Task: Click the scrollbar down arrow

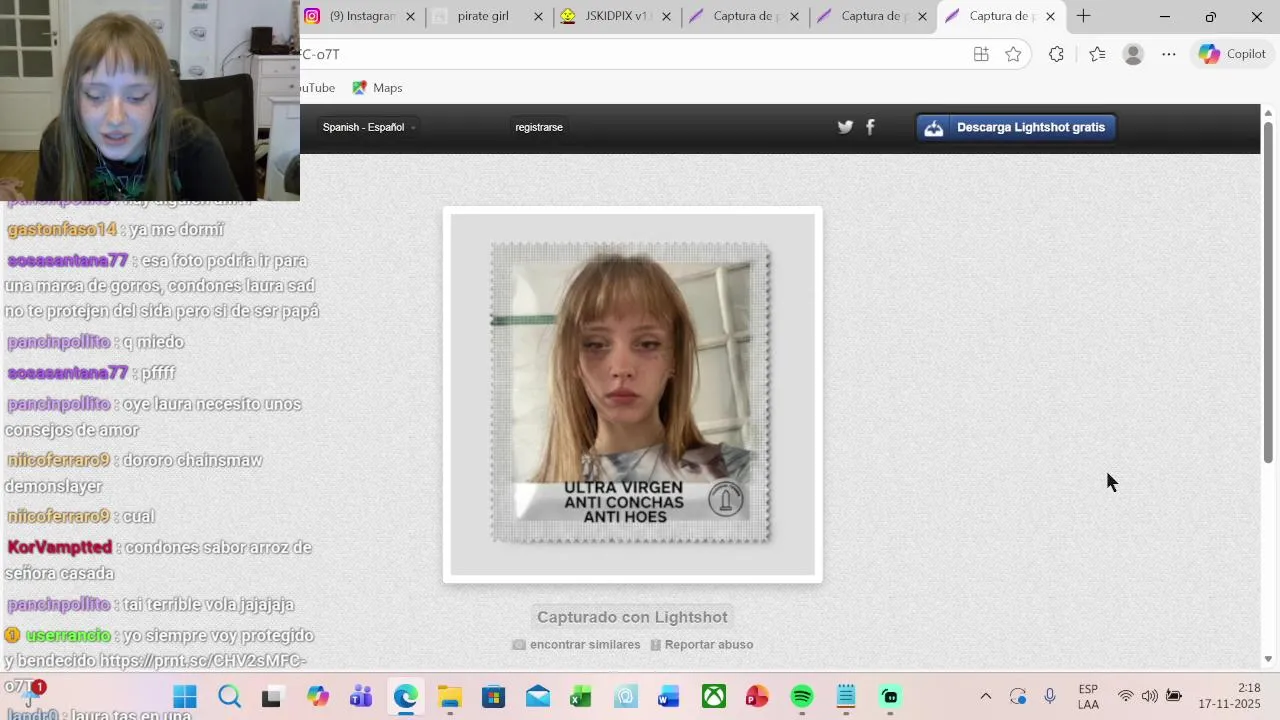Action: point(1268,659)
